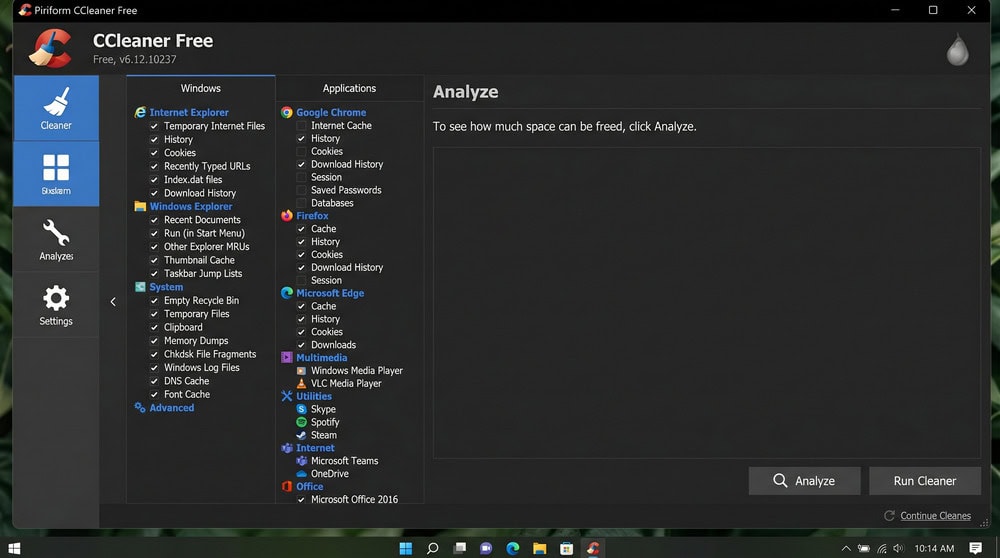Toggle Microsoft Office 2016 checkbox
This screenshot has width=1000, height=558.
pos(302,499)
